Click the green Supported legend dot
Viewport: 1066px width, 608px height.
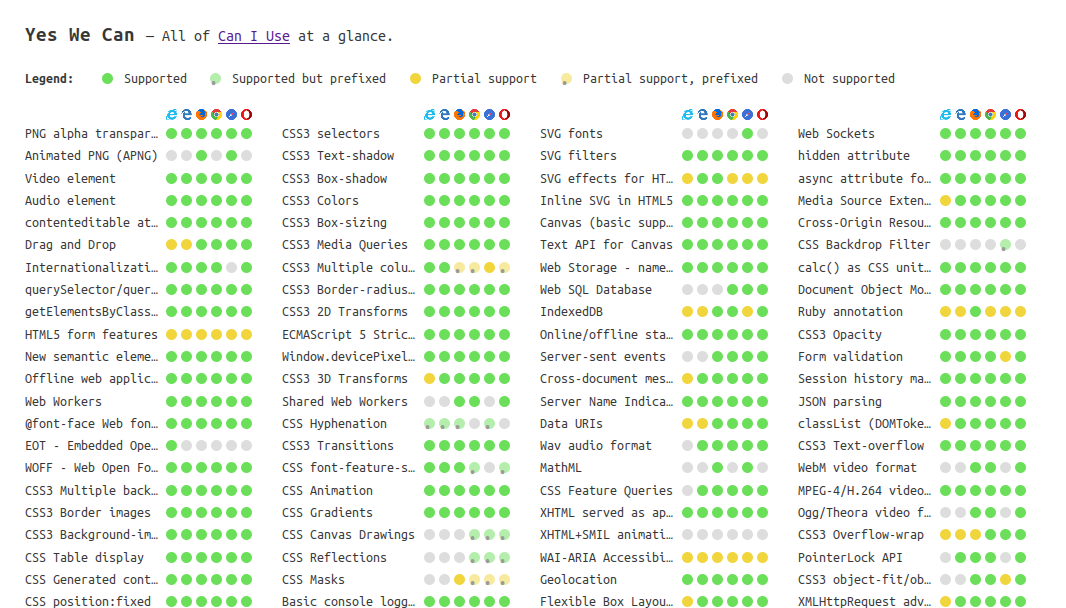108,79
